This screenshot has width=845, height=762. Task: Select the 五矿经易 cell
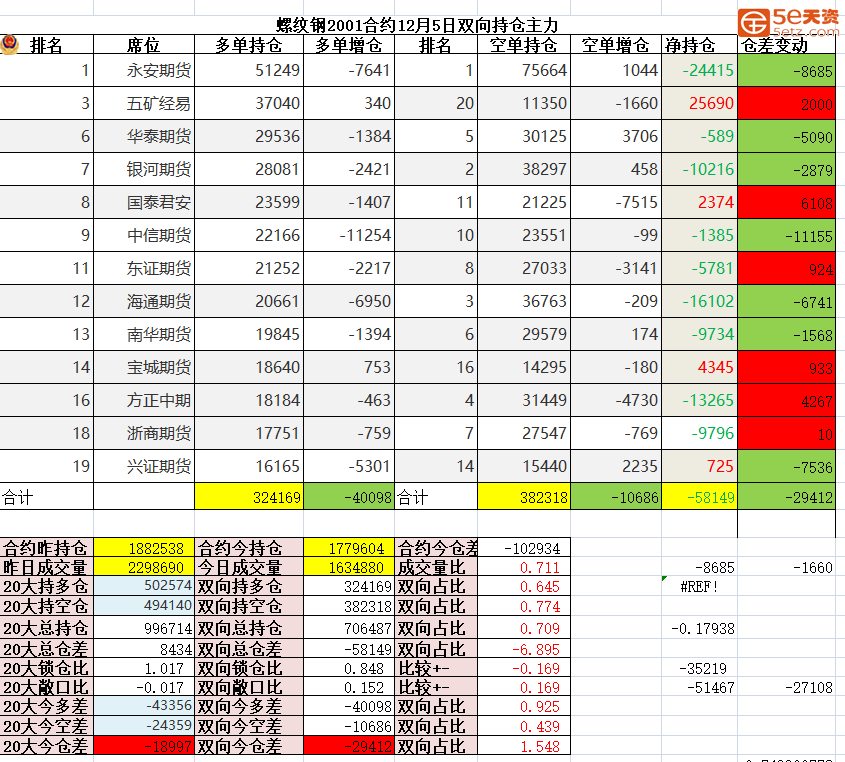coord(144,103)
